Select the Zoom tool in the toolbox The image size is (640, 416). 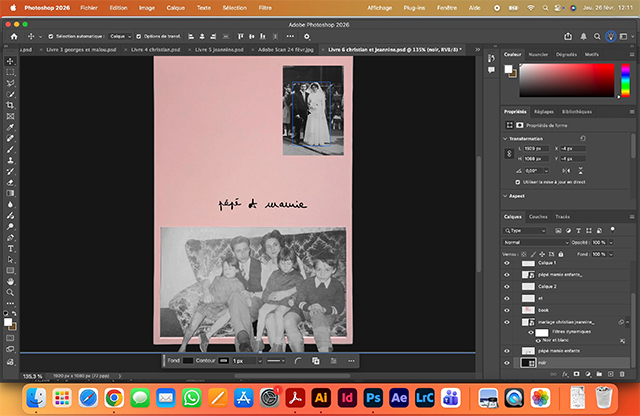(11, 293)
